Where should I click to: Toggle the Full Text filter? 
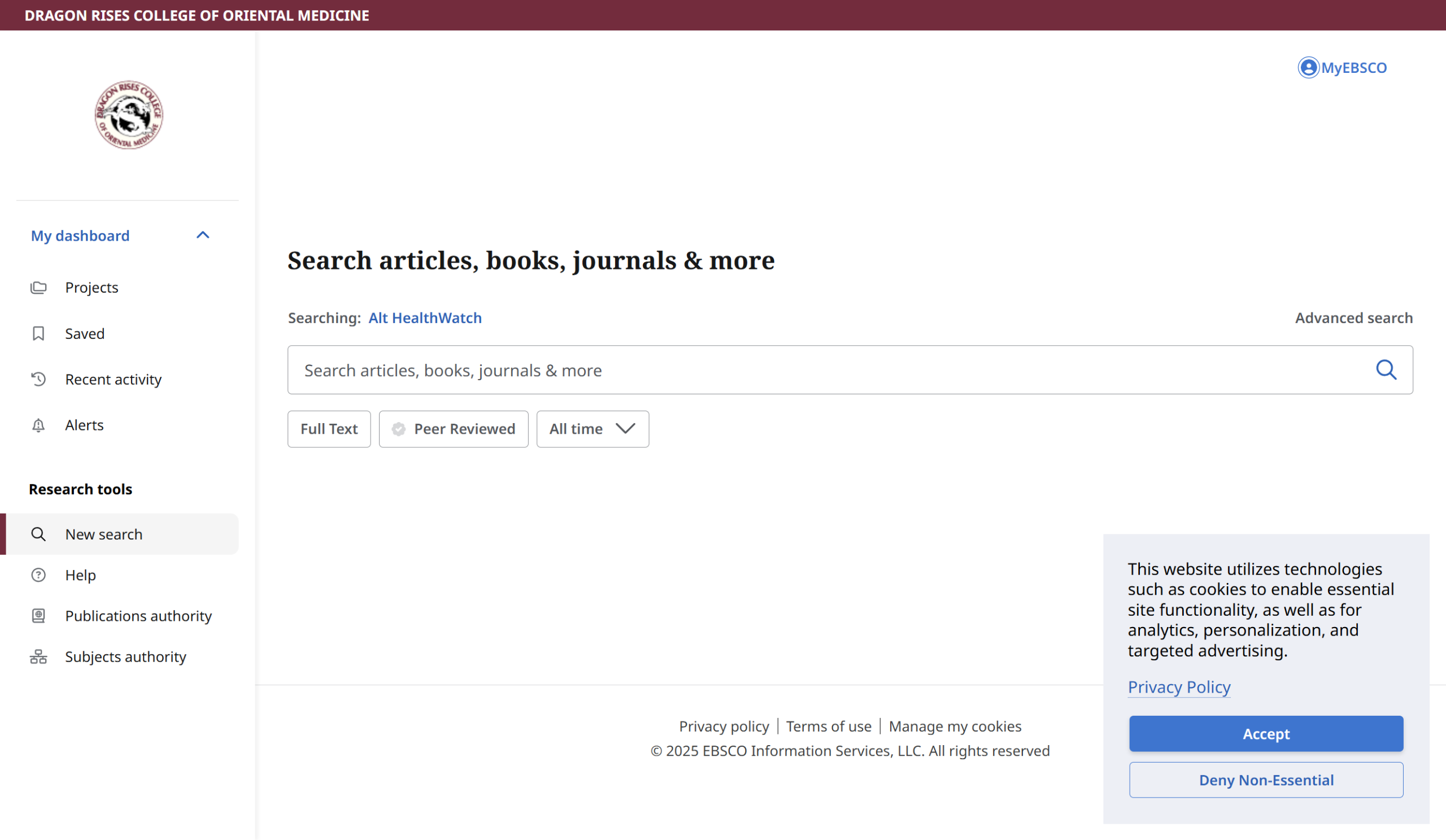329,429
